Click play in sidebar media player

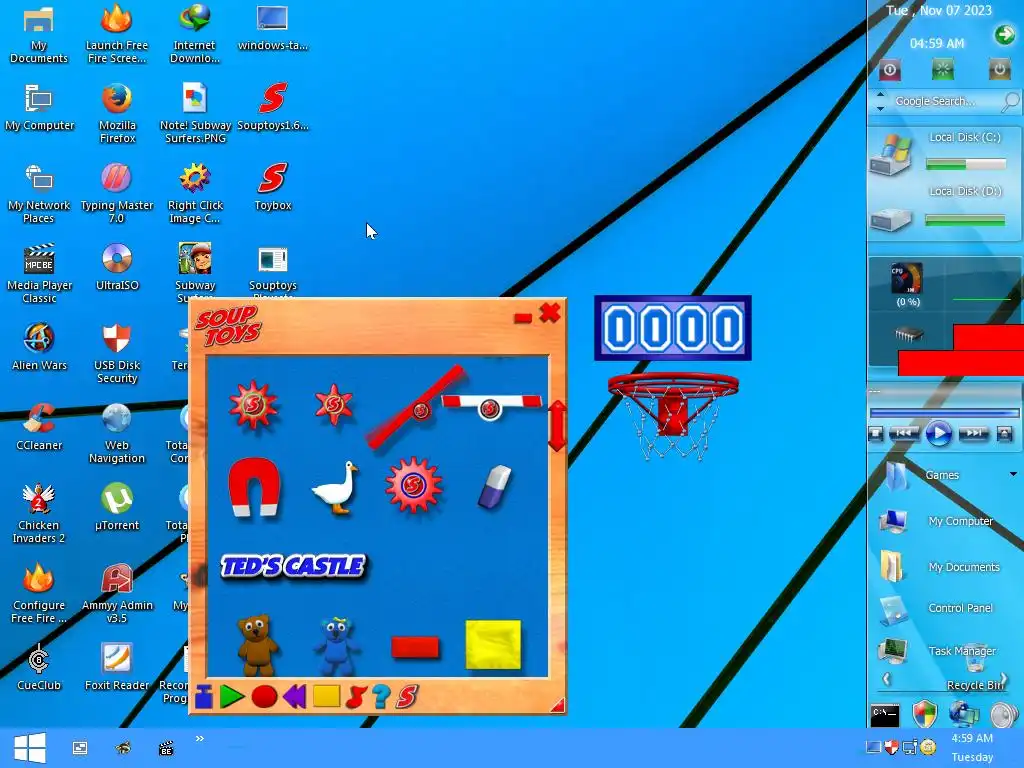(x=938, y=434)
